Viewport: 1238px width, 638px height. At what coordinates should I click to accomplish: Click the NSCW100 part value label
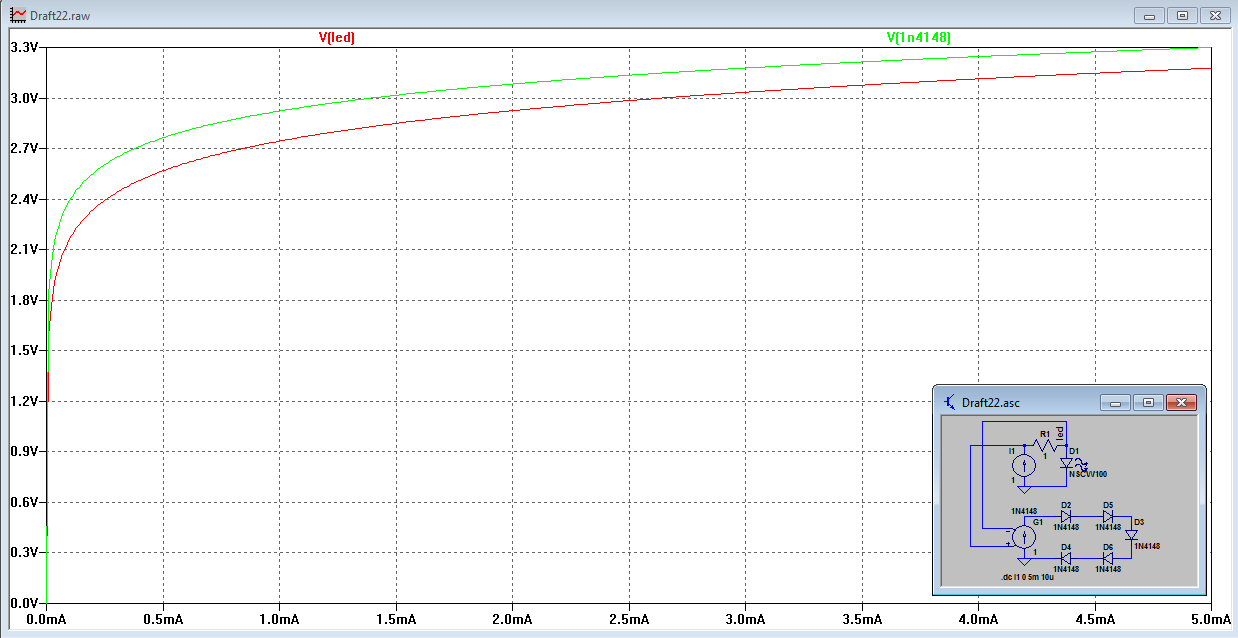coord(1088,474)
